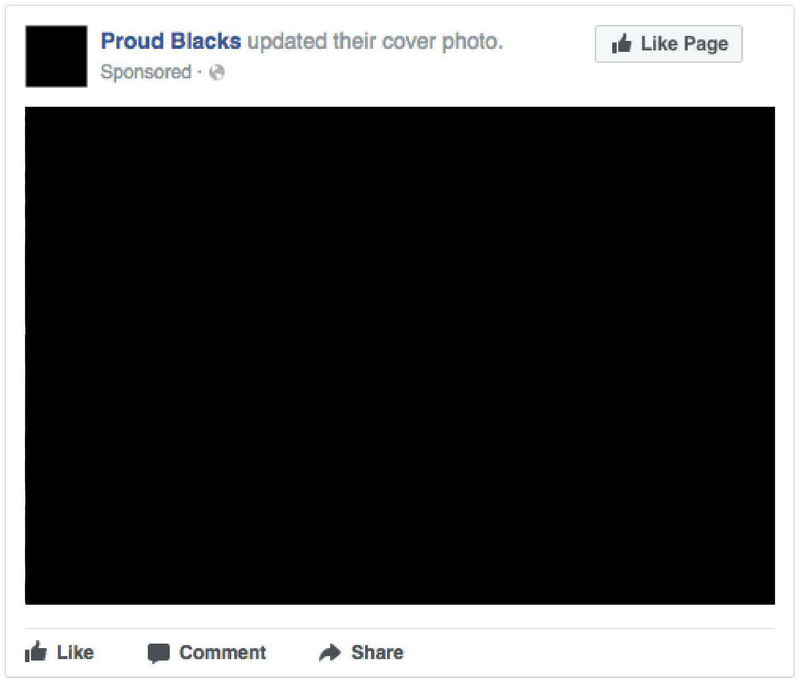
Task: Click empty space right of Share
Action: [x=587, y=652]
